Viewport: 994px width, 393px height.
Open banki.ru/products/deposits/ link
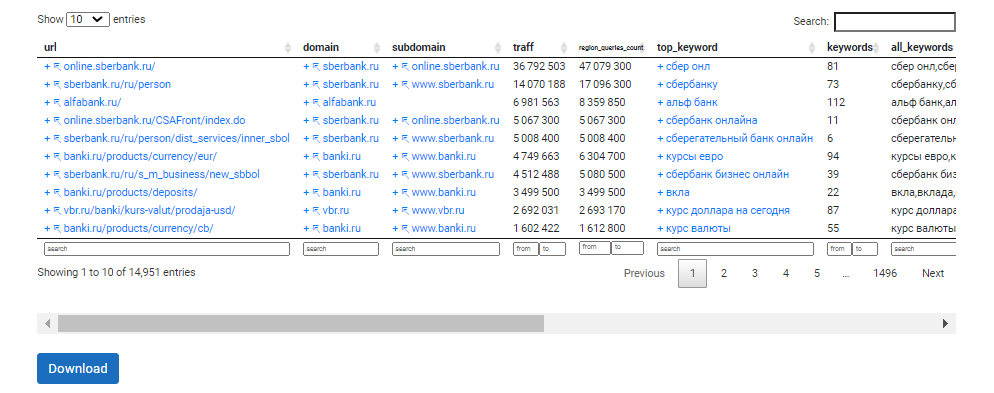click(130, 193)
